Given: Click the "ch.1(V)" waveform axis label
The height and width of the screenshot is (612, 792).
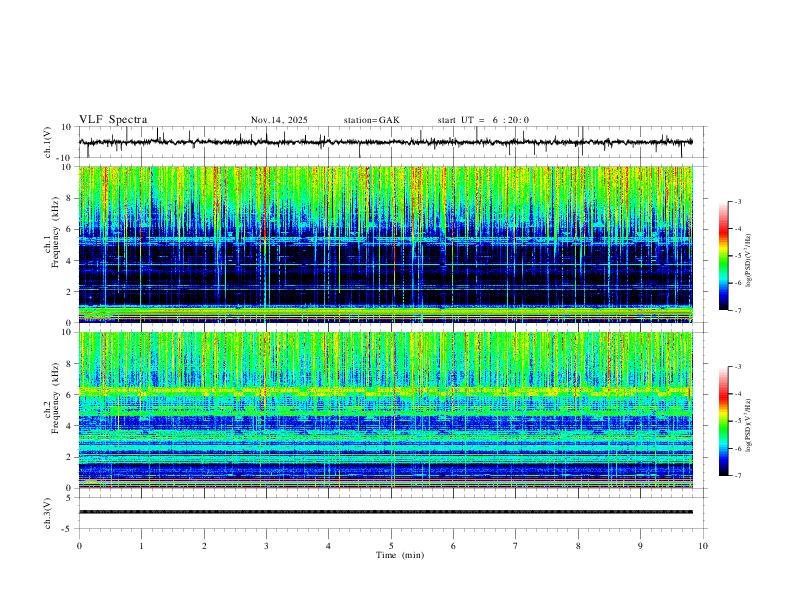Looking at the screenshot, I should point(48,142).
